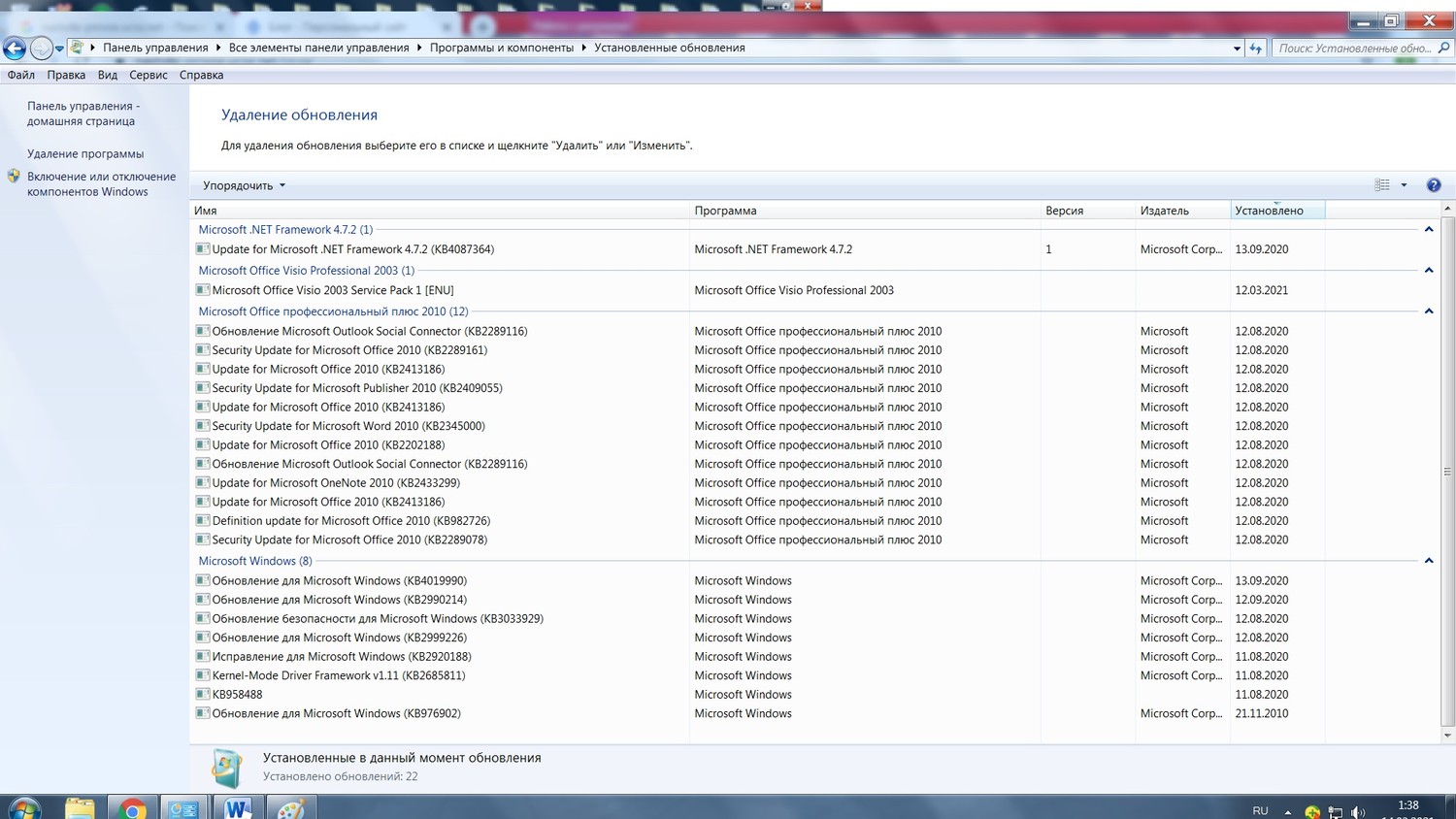Click the search magnifier icon

pyautogui.click(x=1443, y=48)
